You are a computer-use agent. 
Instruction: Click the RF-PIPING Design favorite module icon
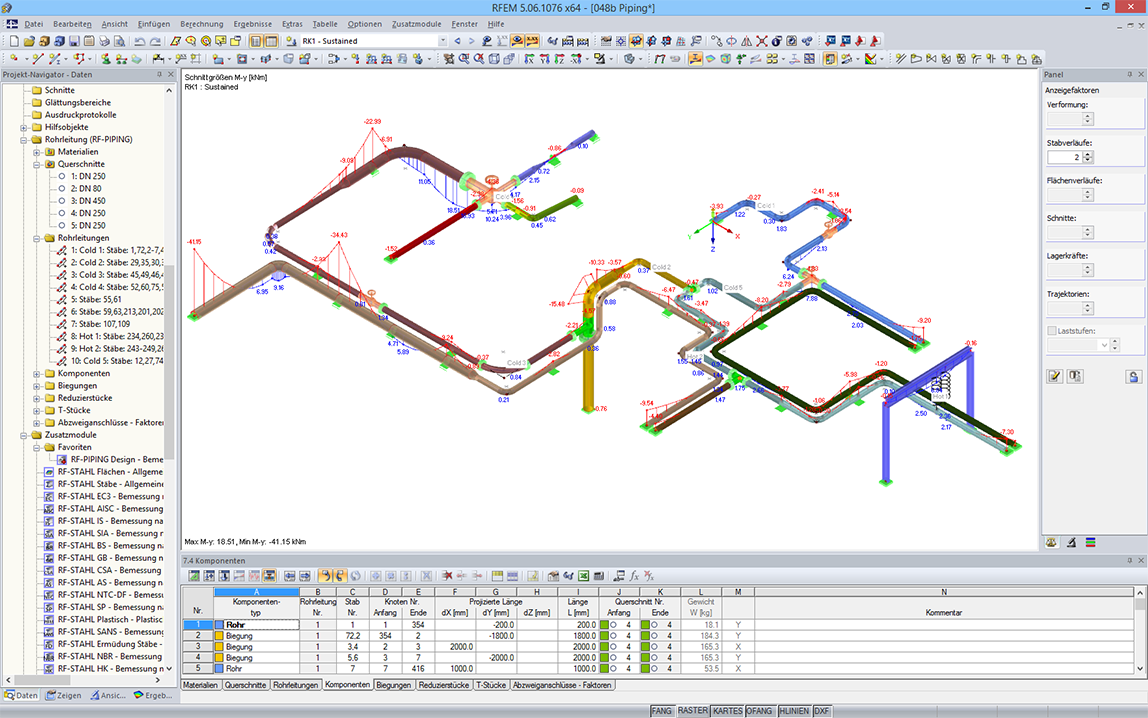pos(62,460)
